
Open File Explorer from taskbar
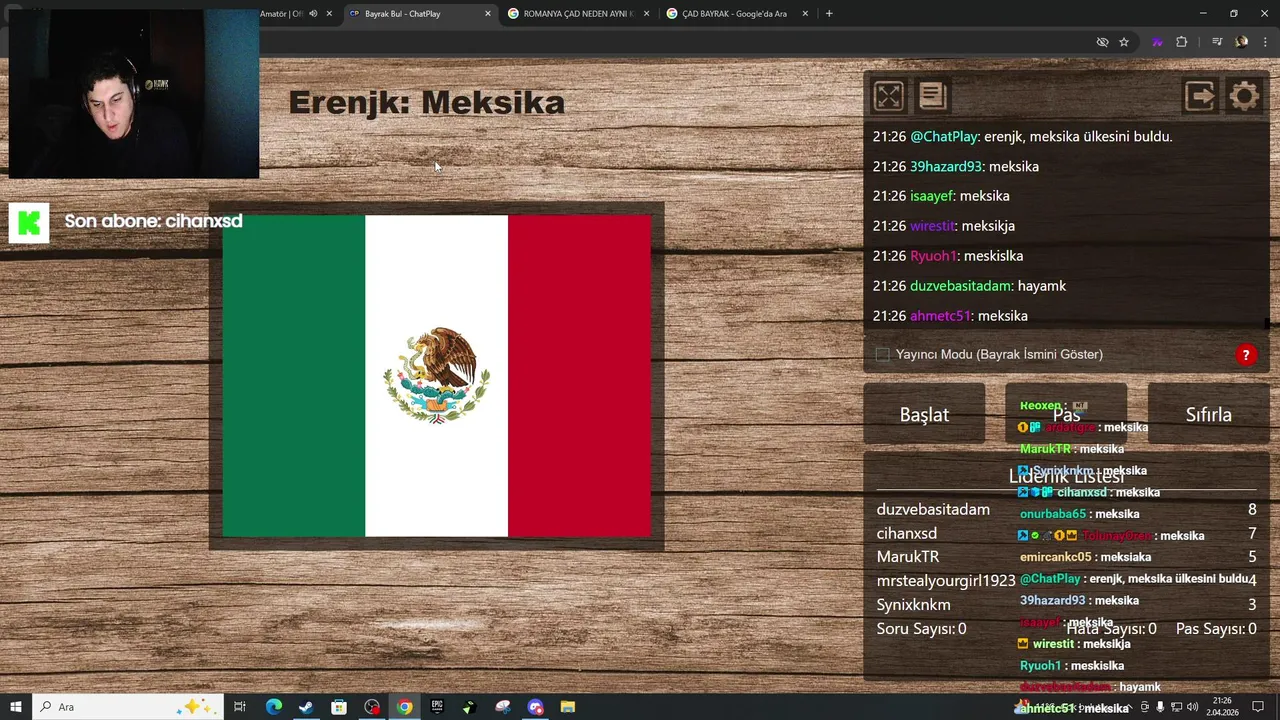[567, 707]
